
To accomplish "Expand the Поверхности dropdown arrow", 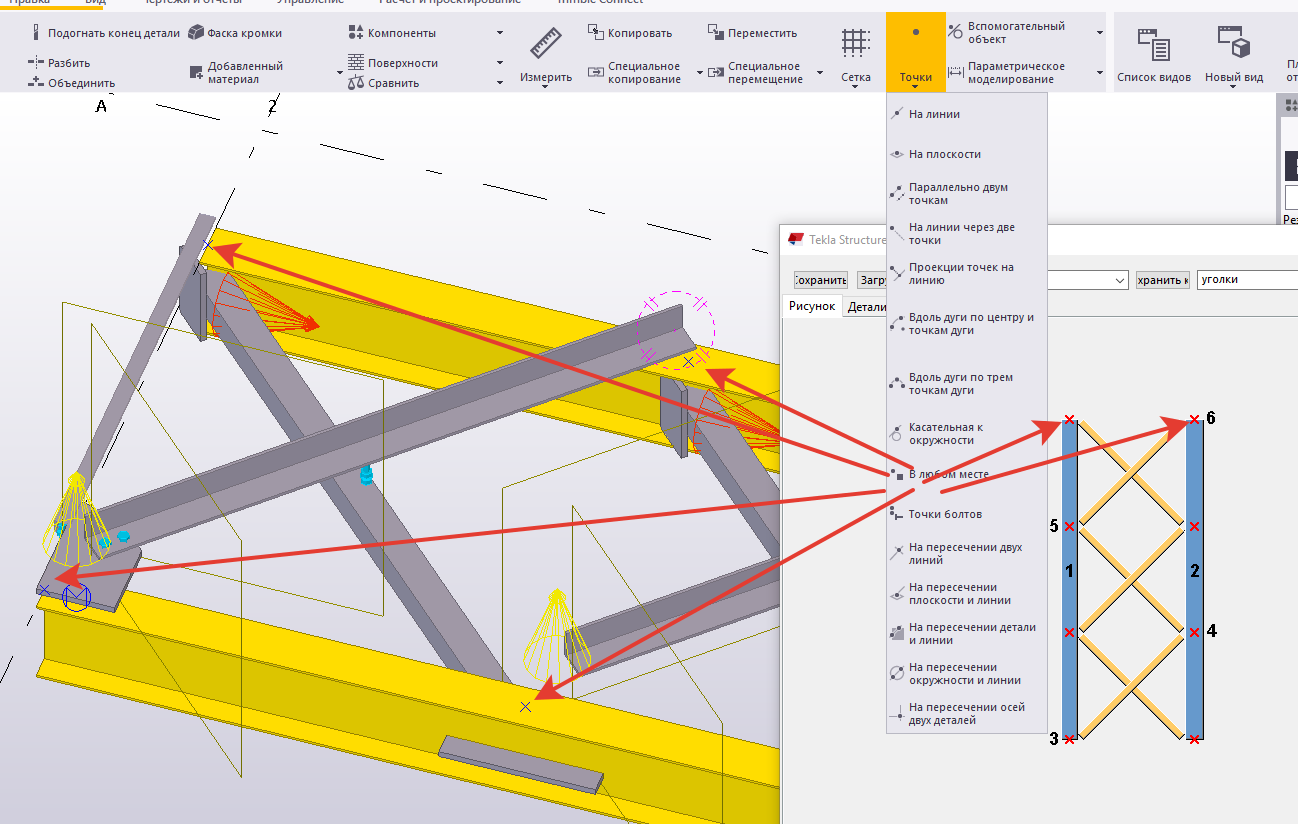I will [x=500, y=63].
